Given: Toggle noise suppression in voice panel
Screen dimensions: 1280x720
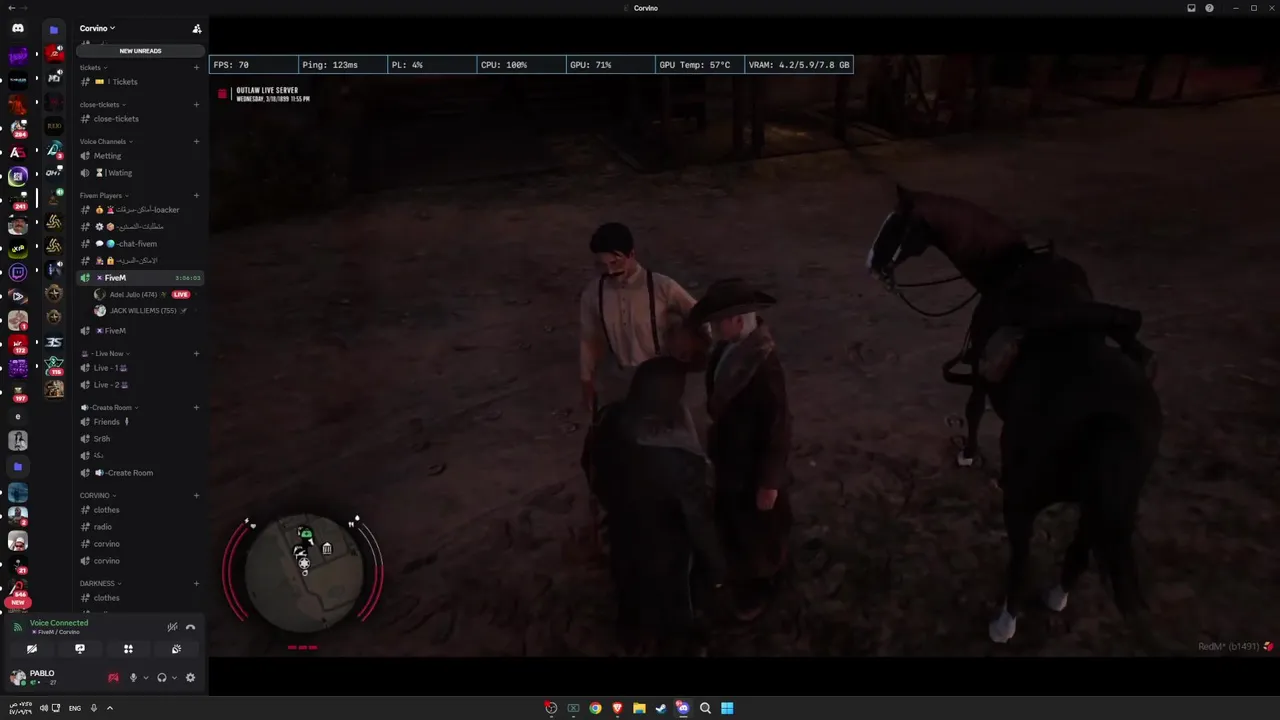Looking at the screenshot, I should coord(172,627).
